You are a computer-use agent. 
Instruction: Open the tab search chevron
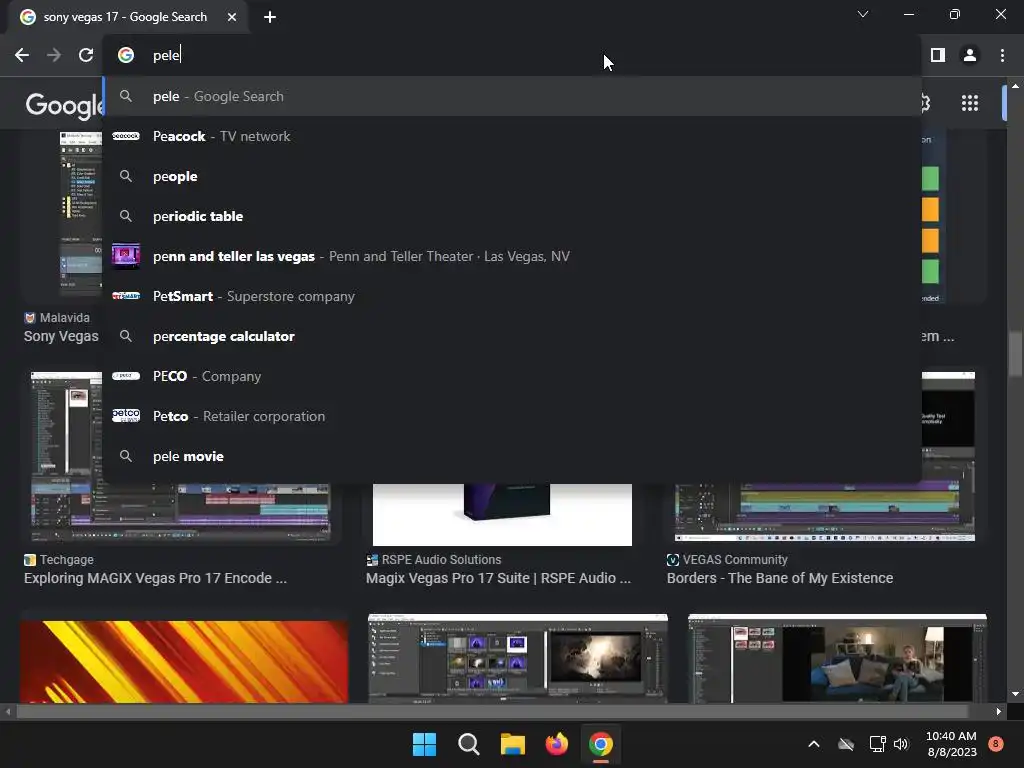(863, 14)
